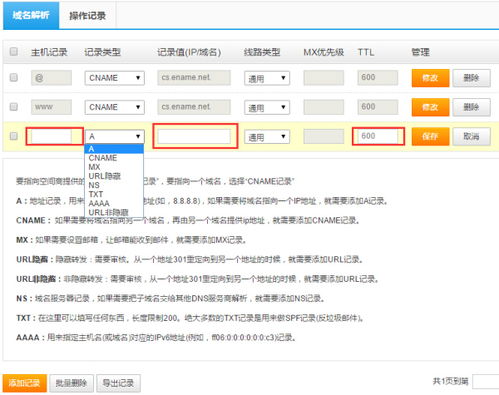Open line type dropdown in the @ row
This screenshot has height=395, width=499.
pyautogui.click(x=267, y=78)
